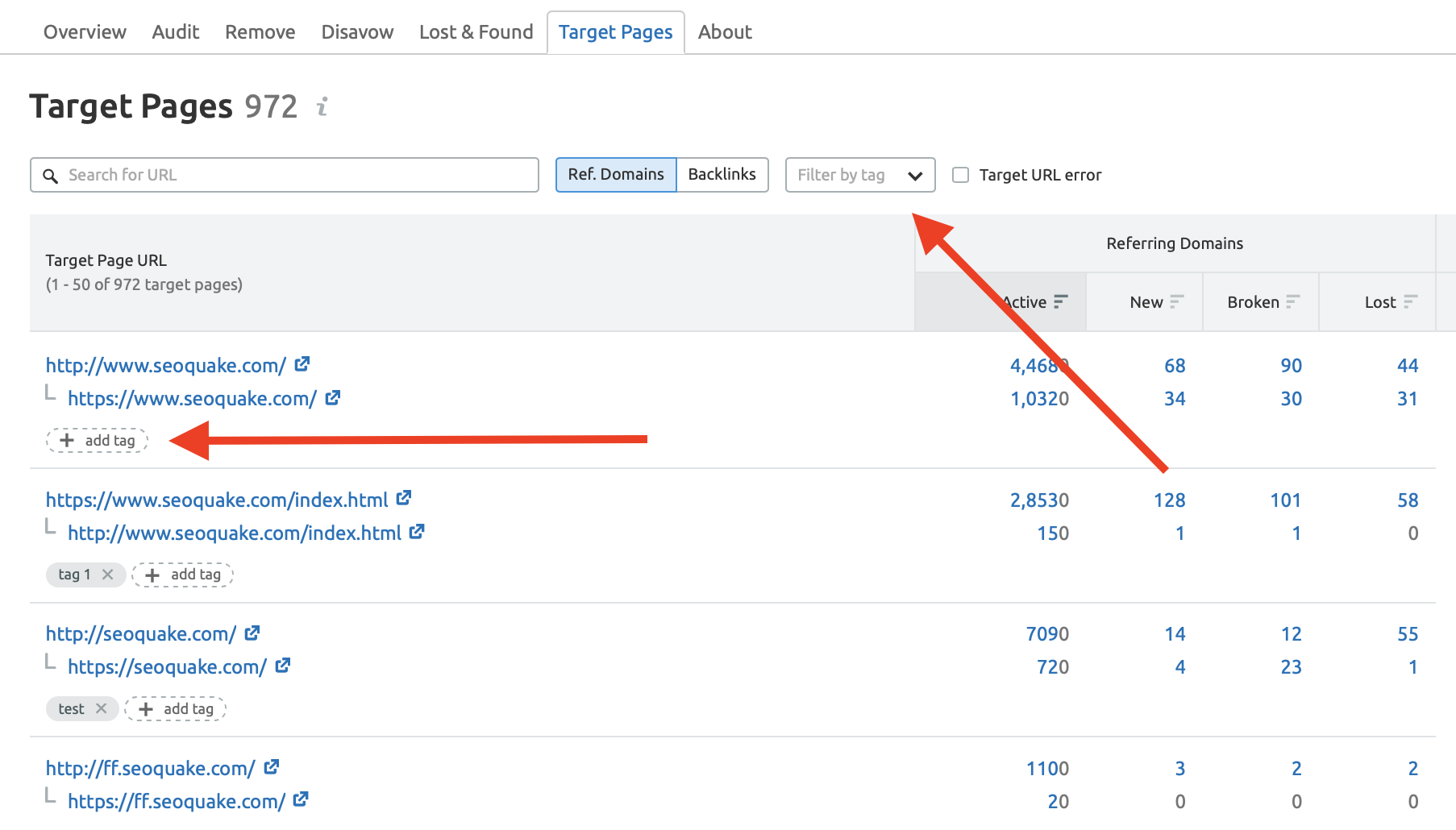The height and width of the screenshot is (830, 1456).
Task: Click broken domains value 23
Action: [1292, 667]
